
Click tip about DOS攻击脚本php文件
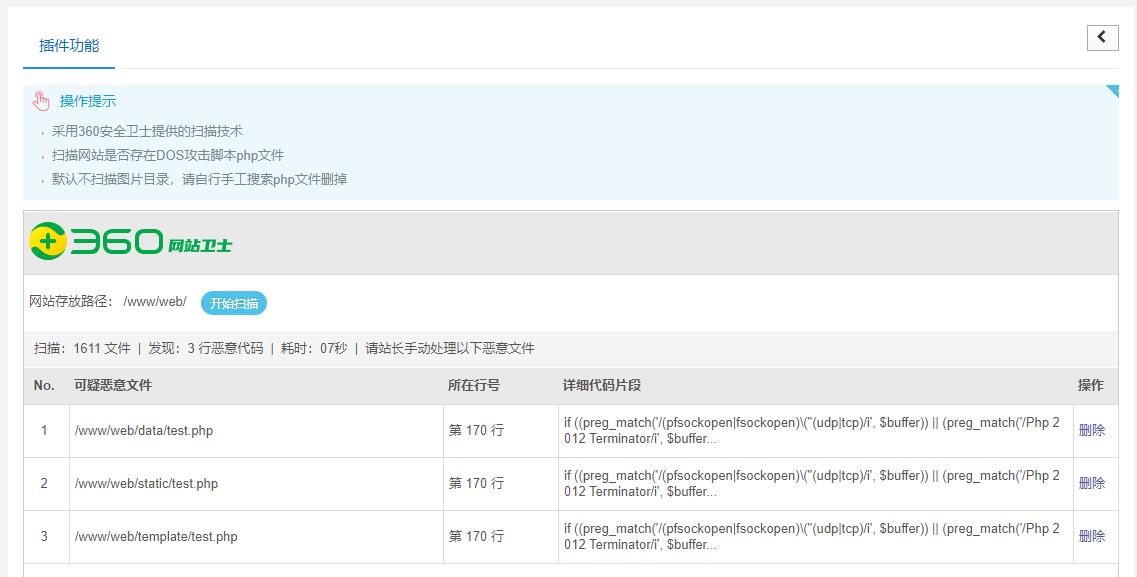pos(168,155)
